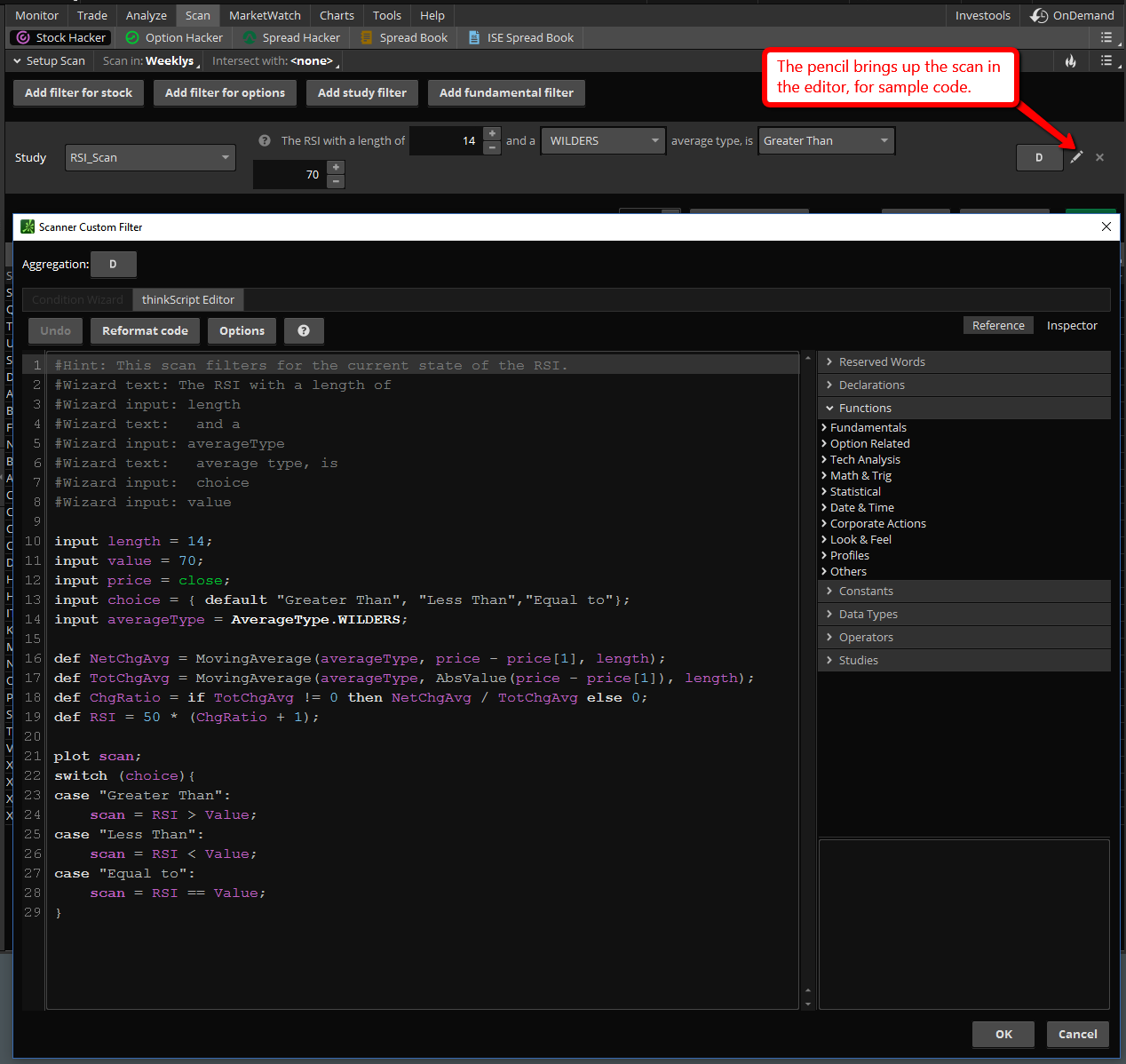Remove the RSI_Scan study filter with the X
Screen dimensions: 1126x1064
point(1099,157)
